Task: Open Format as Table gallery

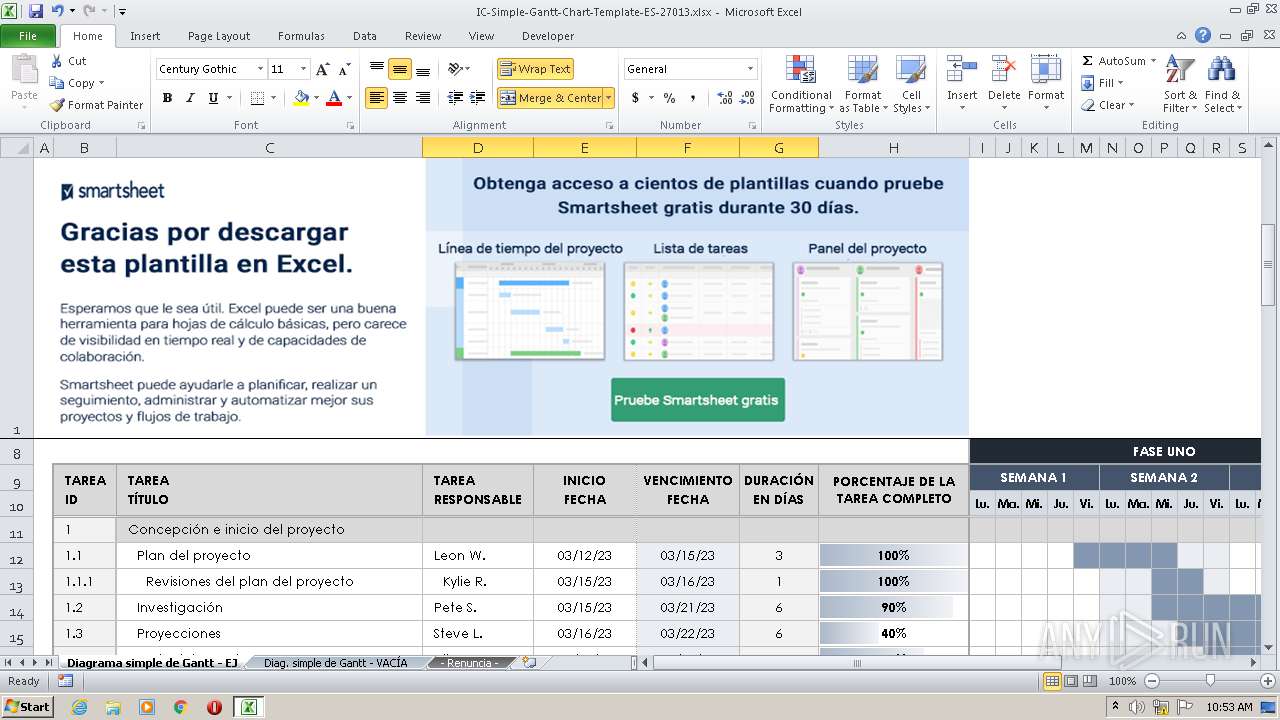Action: (863, 84)
